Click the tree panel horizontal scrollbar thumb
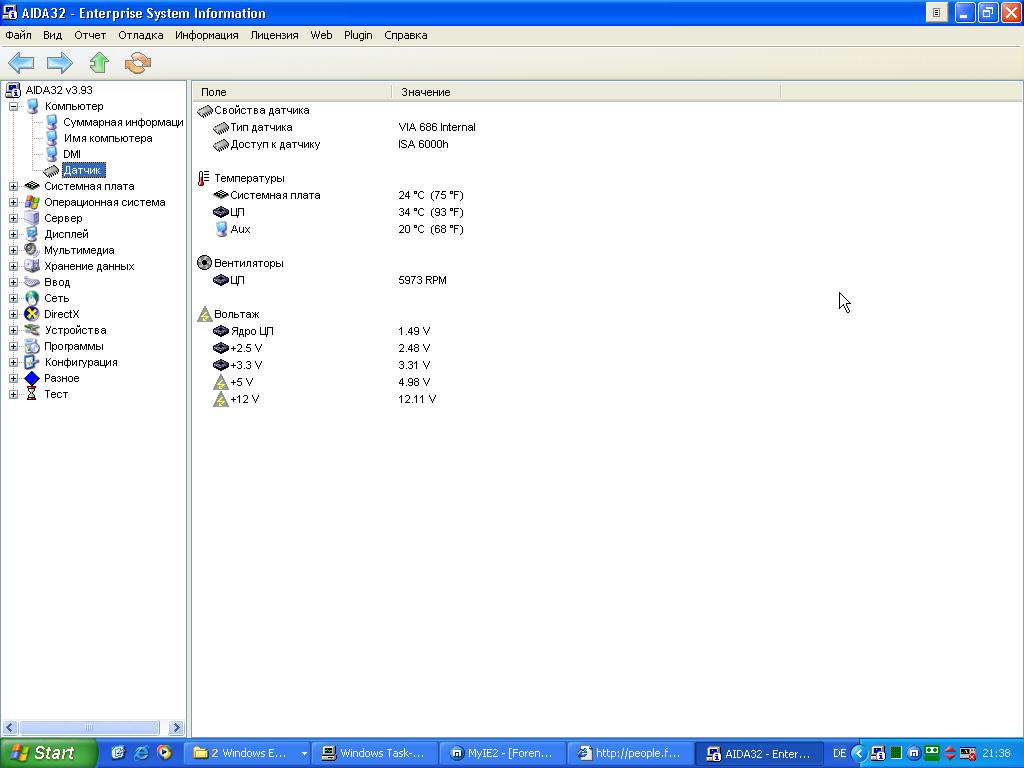This screenshot has height=768, width=1024. pyautogui.click(x=89, y=728)
